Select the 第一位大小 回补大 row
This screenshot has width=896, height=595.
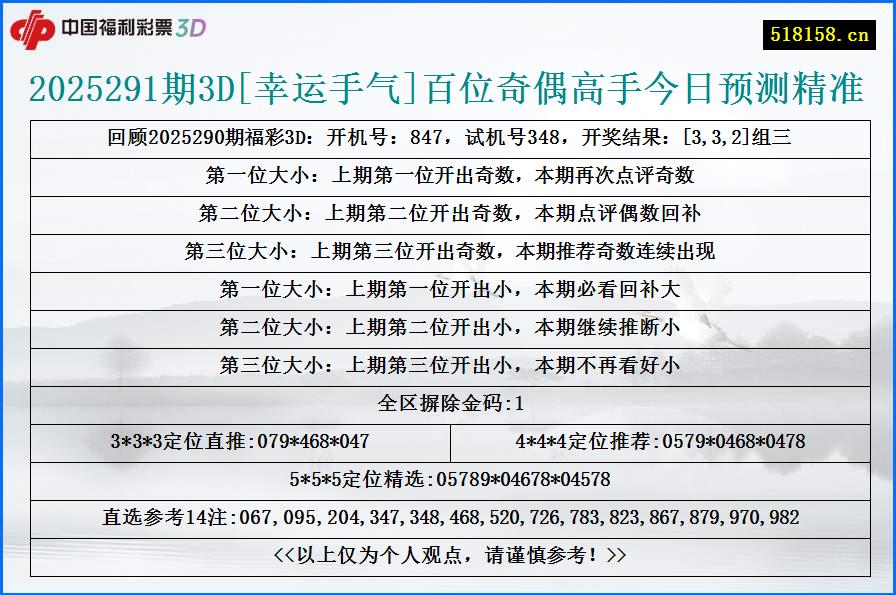(448, 284)
